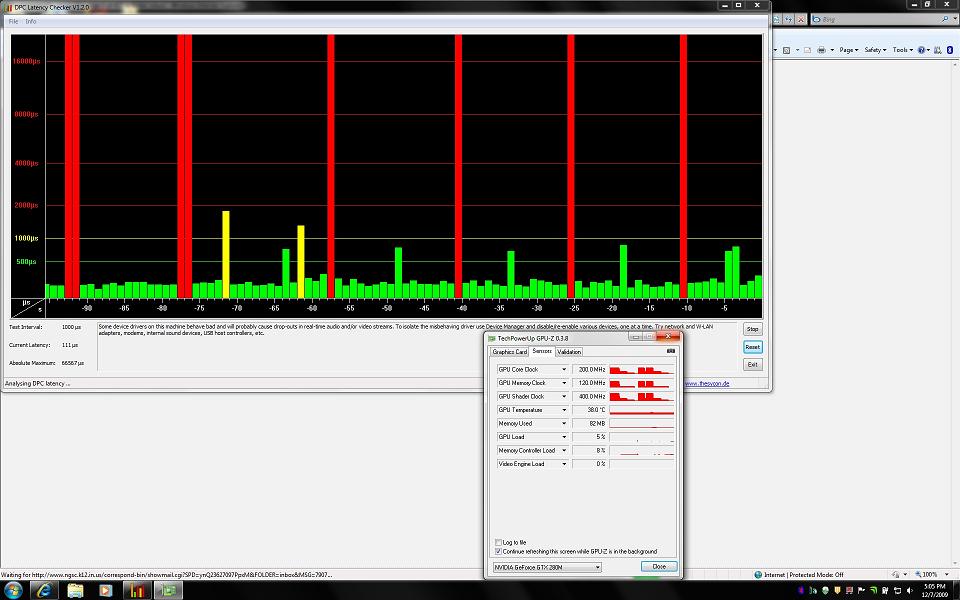Viewport: 960px width, 600px height.
Task: Click the Stop button in DPC Latency Checker
Action: pyautogui.click(x=752, y=329)
